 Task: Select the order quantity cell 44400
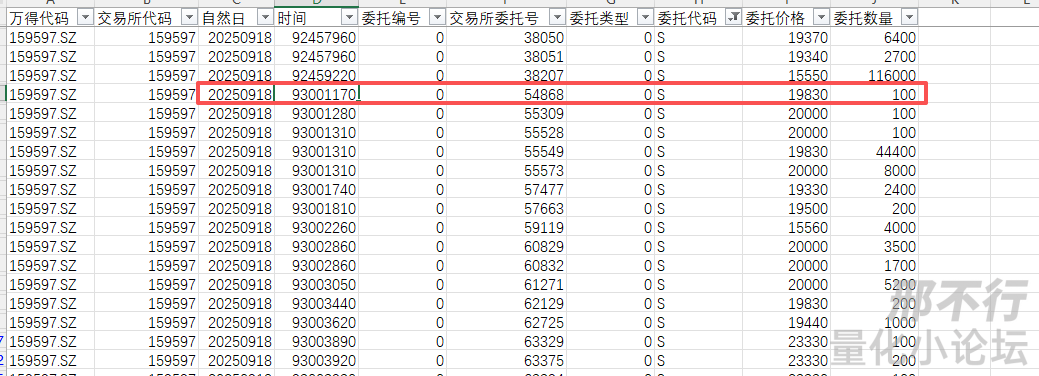(x=875, y=152)
